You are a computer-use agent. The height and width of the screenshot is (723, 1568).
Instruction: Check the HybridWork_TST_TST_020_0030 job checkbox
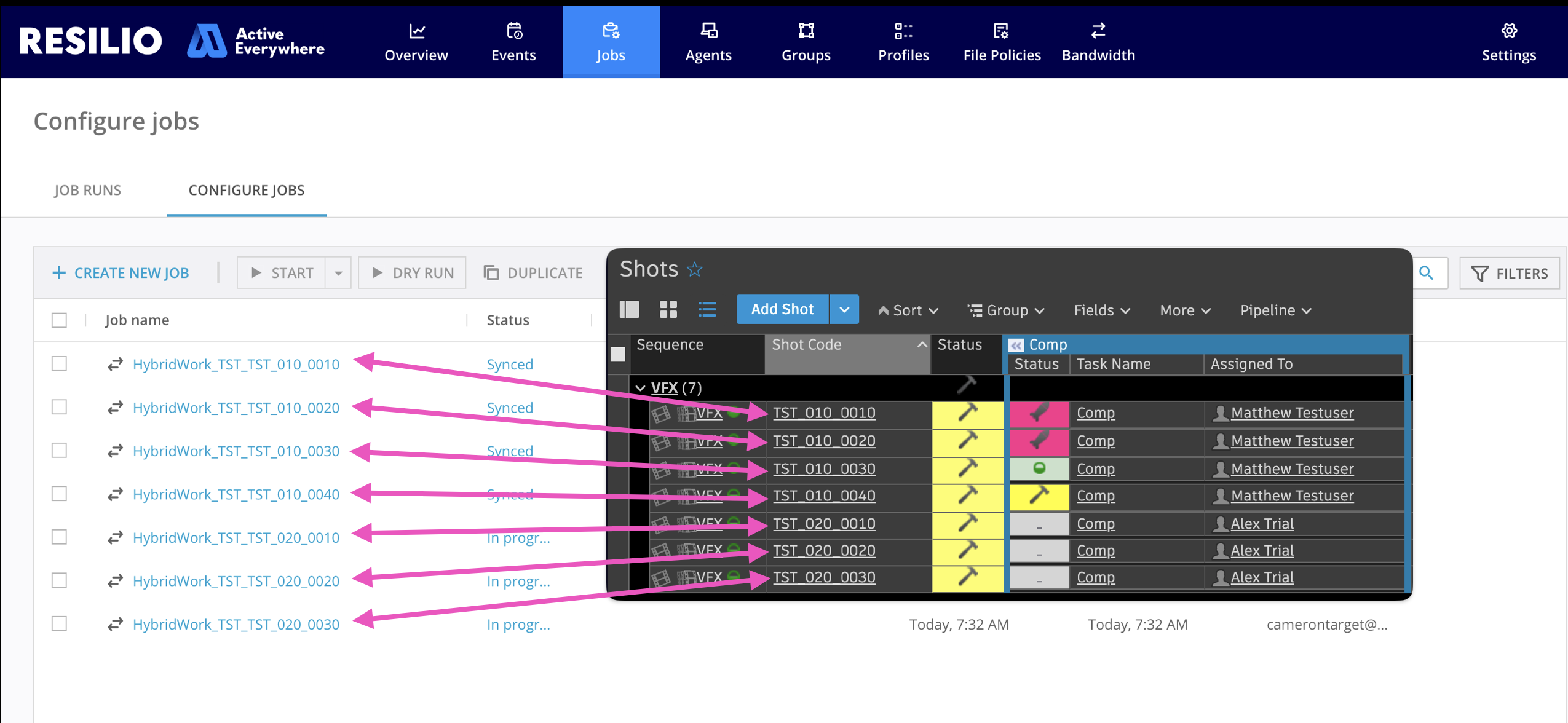[59, 624]
